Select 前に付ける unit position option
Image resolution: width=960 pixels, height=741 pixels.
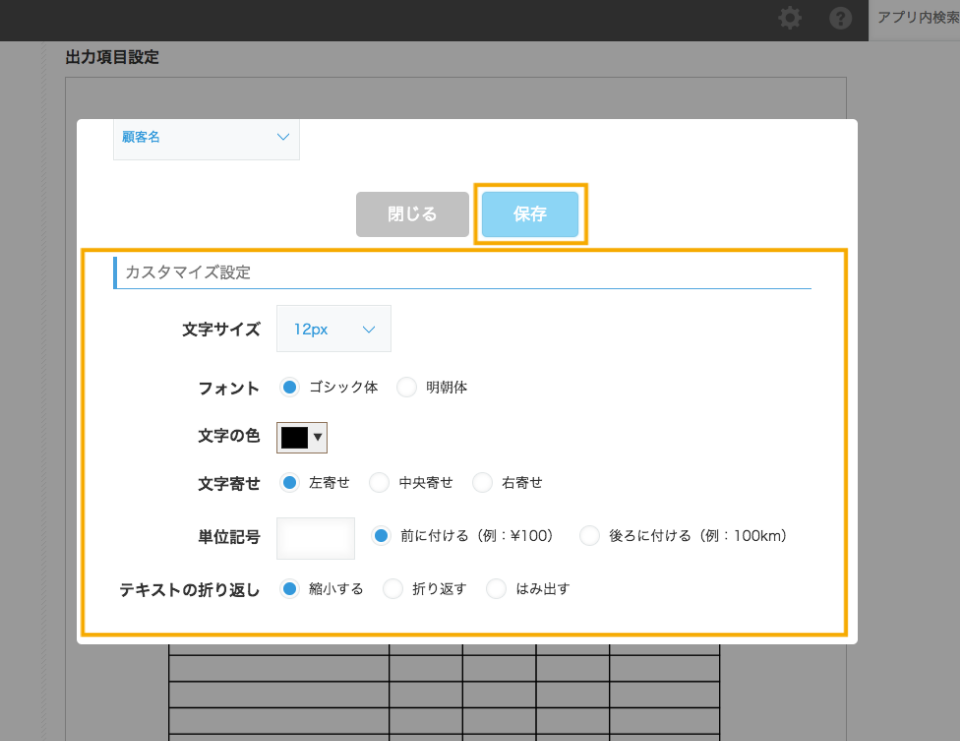(x=381, y=536)
